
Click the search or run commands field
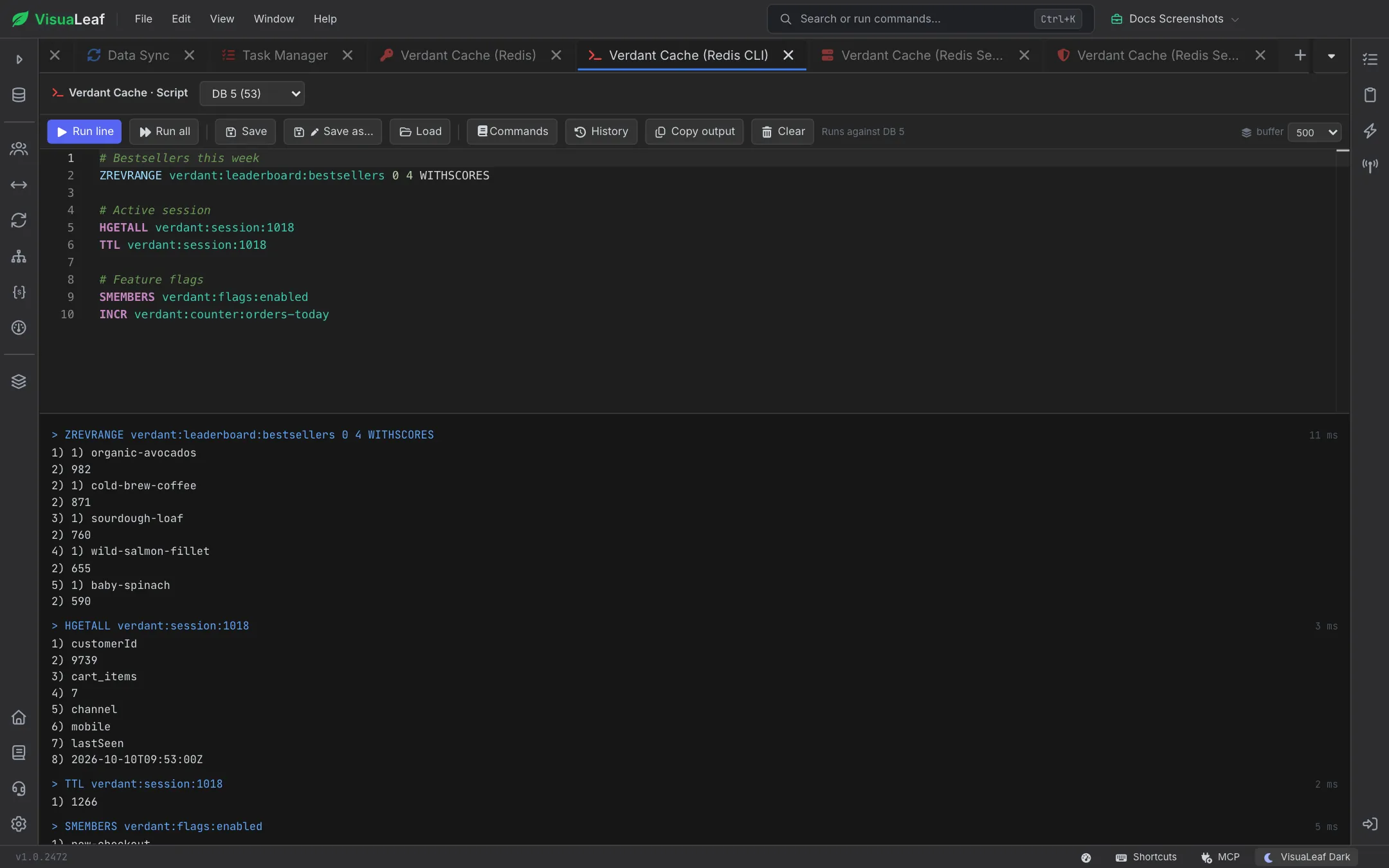(931, 19)
